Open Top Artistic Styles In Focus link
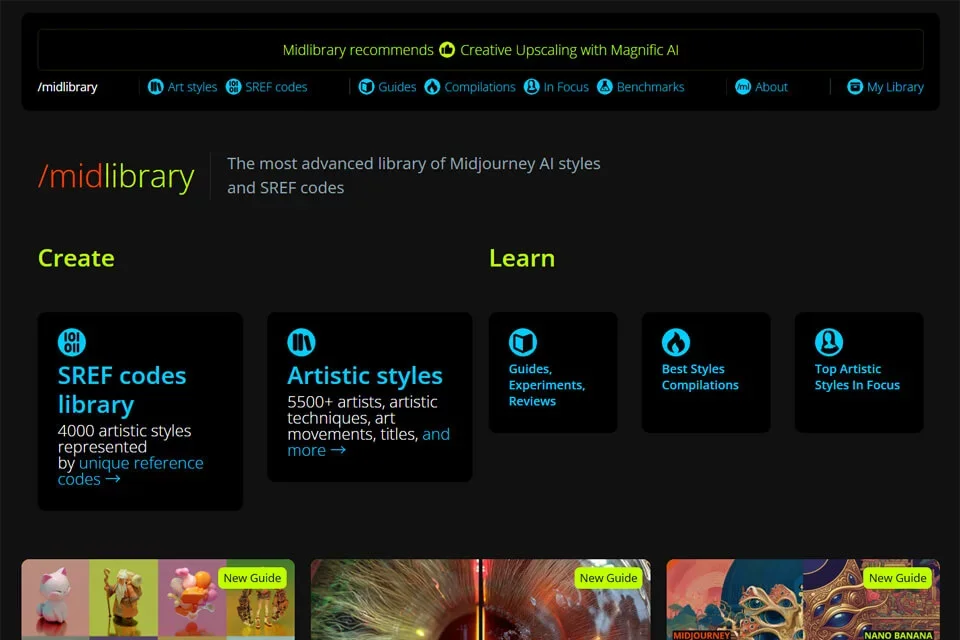The width and height of the screenshot is (960, 640). [x=857, y=377]
